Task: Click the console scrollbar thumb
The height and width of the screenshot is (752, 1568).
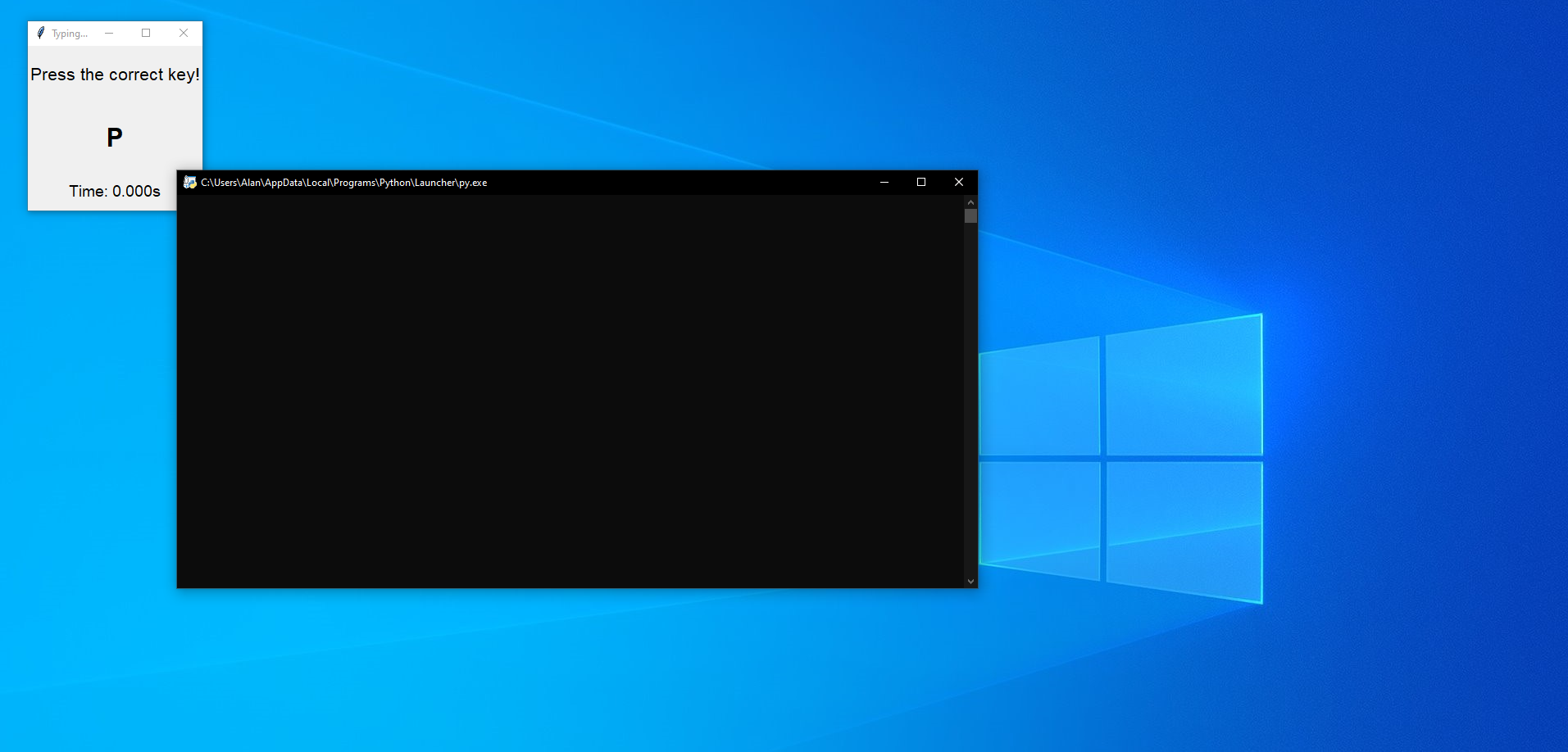Action: (970, 216)
